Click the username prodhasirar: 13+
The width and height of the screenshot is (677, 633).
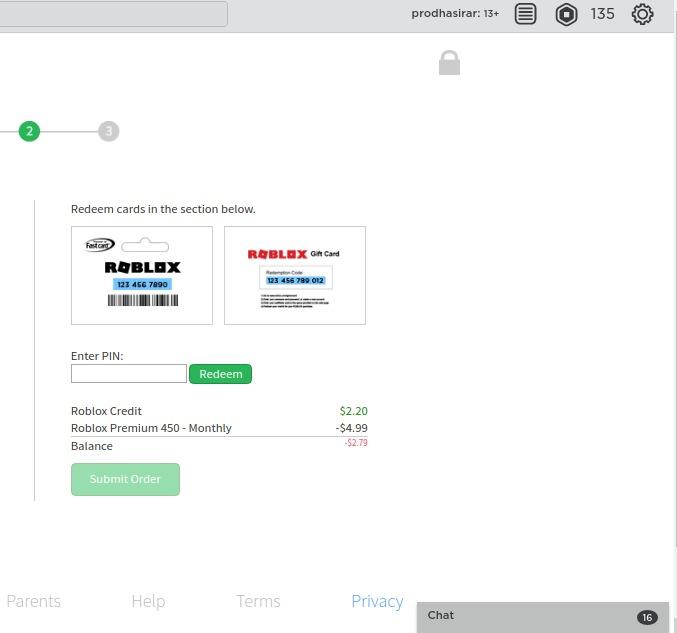click(455, 13)
